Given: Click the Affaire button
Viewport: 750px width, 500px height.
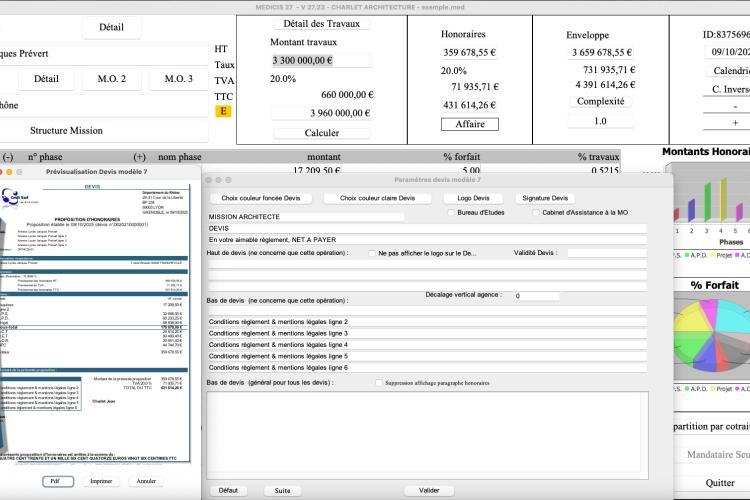Looking at the screenshot, I should pyautogui.click(x=470, y=124).
